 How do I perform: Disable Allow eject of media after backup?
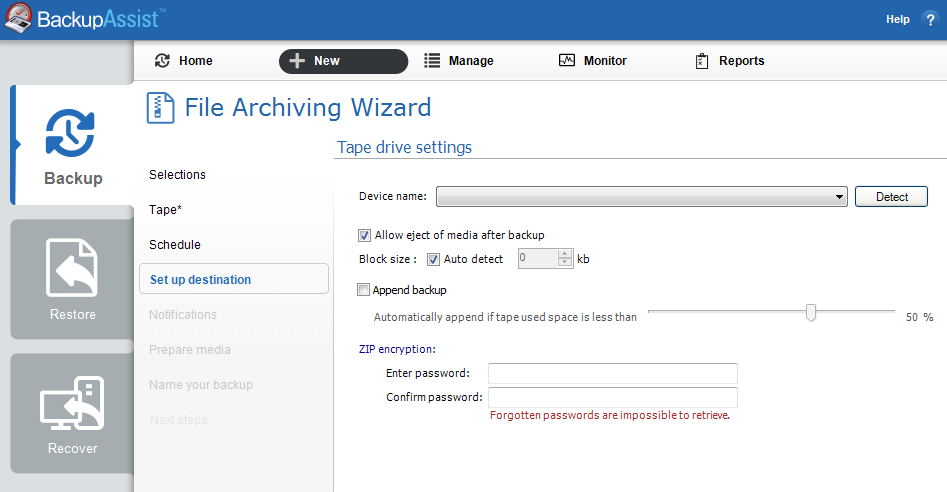[x=365, y=236]
